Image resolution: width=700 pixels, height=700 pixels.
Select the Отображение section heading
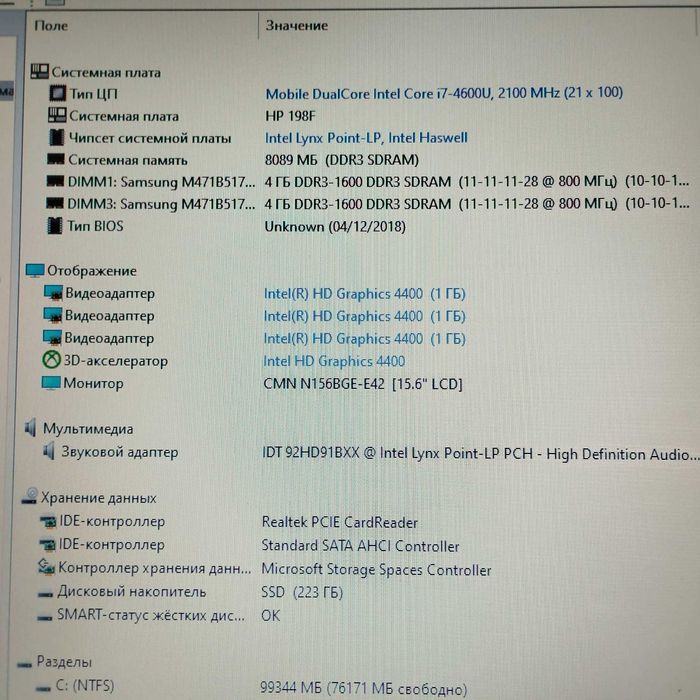click(92, 271)
